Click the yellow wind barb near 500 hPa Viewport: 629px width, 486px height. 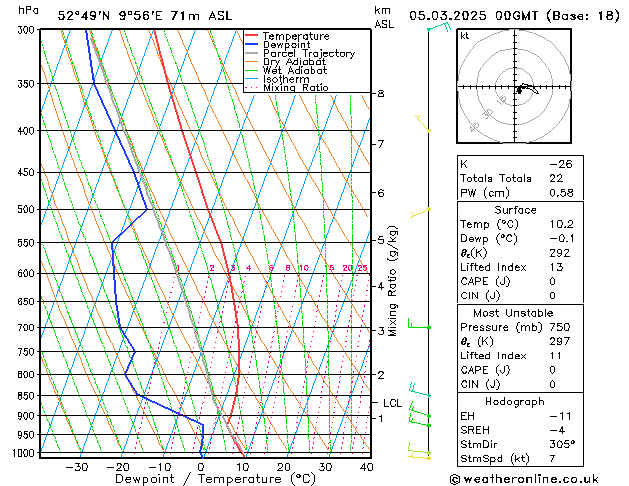tap(422, 212)
